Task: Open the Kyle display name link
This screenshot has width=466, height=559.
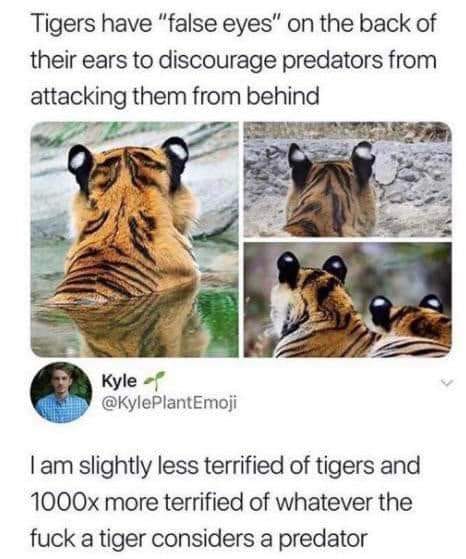Action: pos(119,381)
